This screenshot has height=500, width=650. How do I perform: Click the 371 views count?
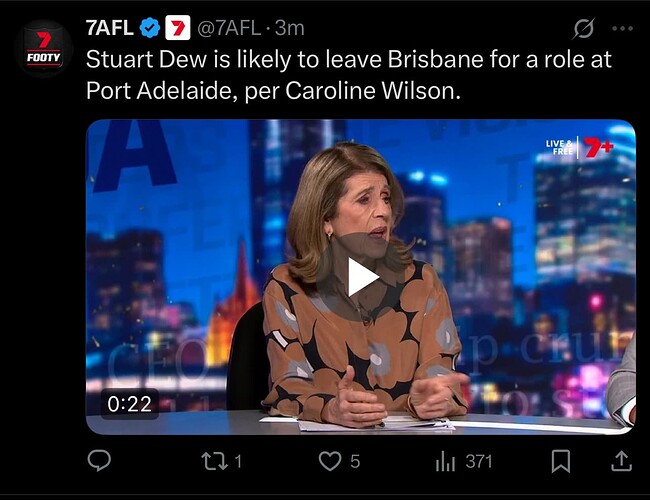tap(479, 461)
